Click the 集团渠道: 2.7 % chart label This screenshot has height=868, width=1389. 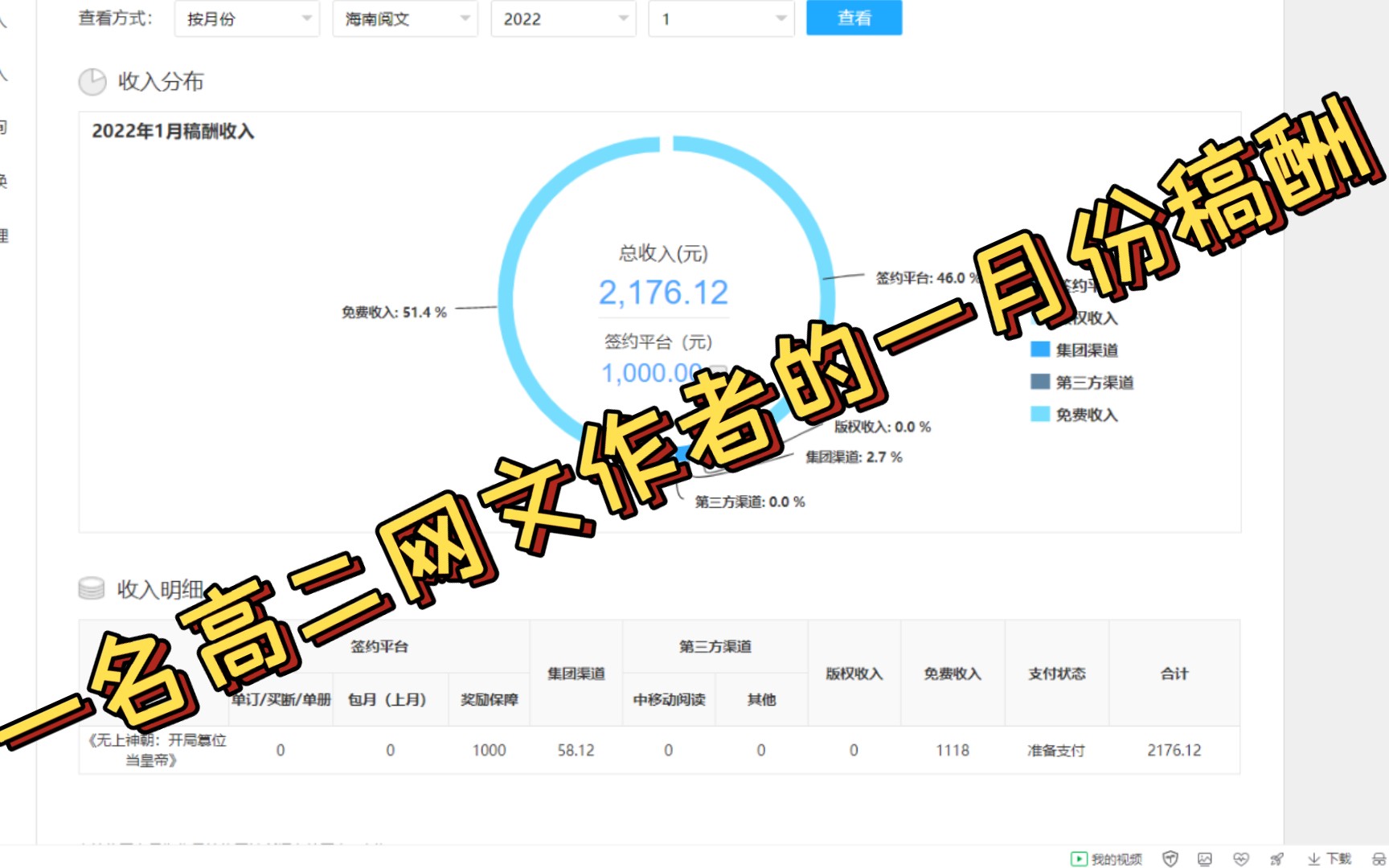coord(854,457)
